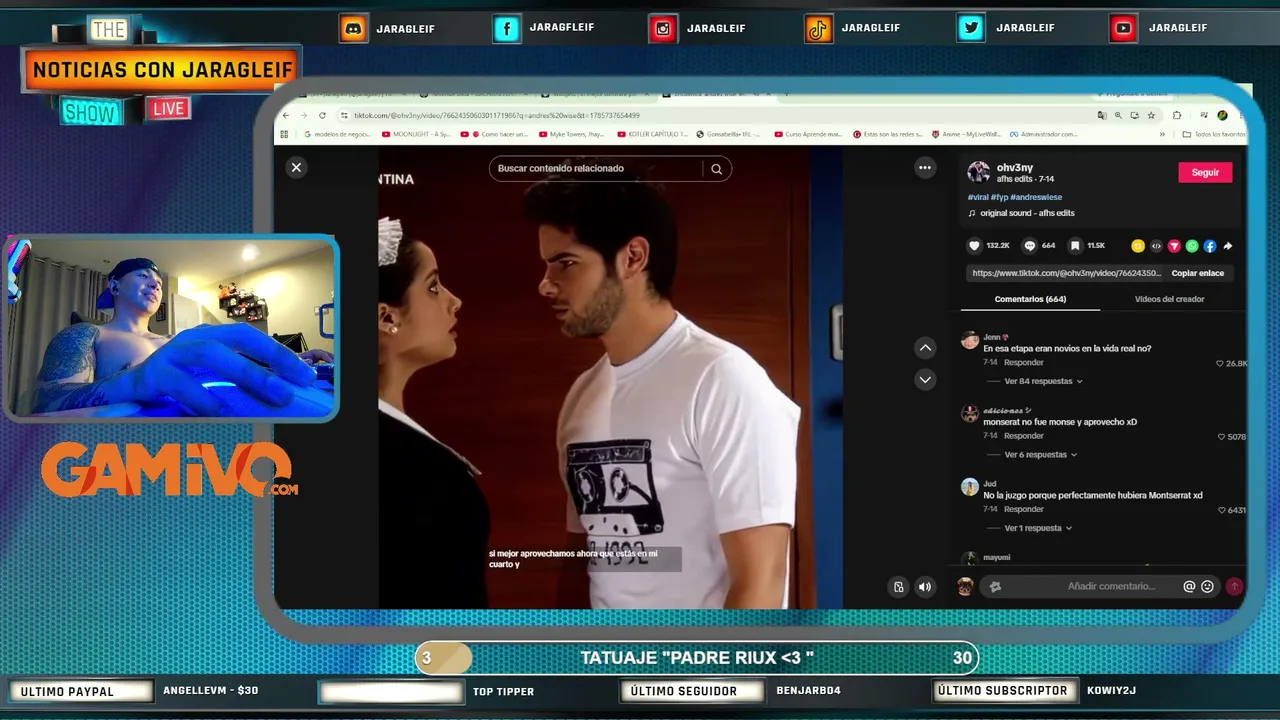1280x720 pixels.
Task: Like the 'monserat no fue monse' comment
Action: 1221,437
